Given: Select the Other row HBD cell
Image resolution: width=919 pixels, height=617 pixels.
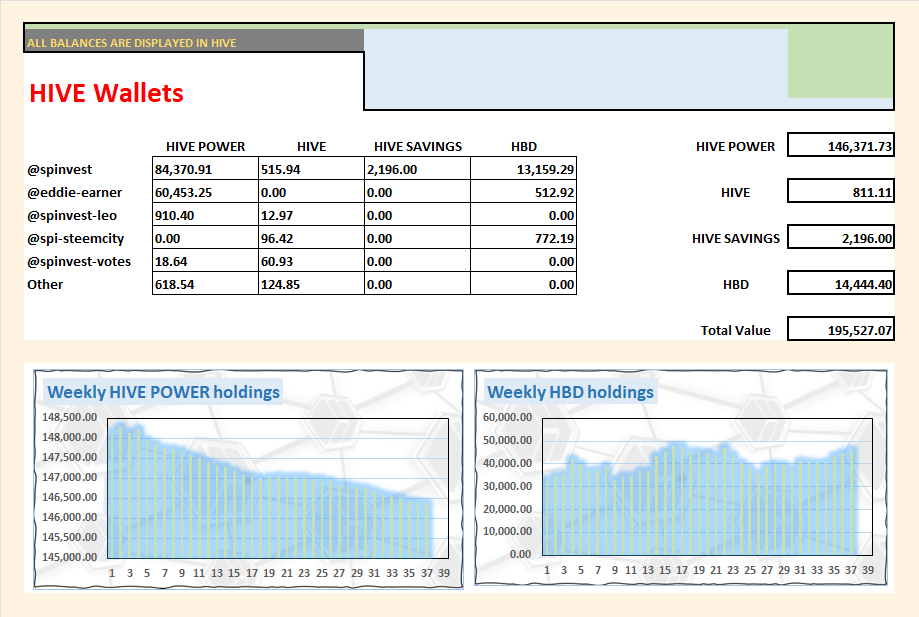Looking at the screenshot, I should tap(523, 283).
